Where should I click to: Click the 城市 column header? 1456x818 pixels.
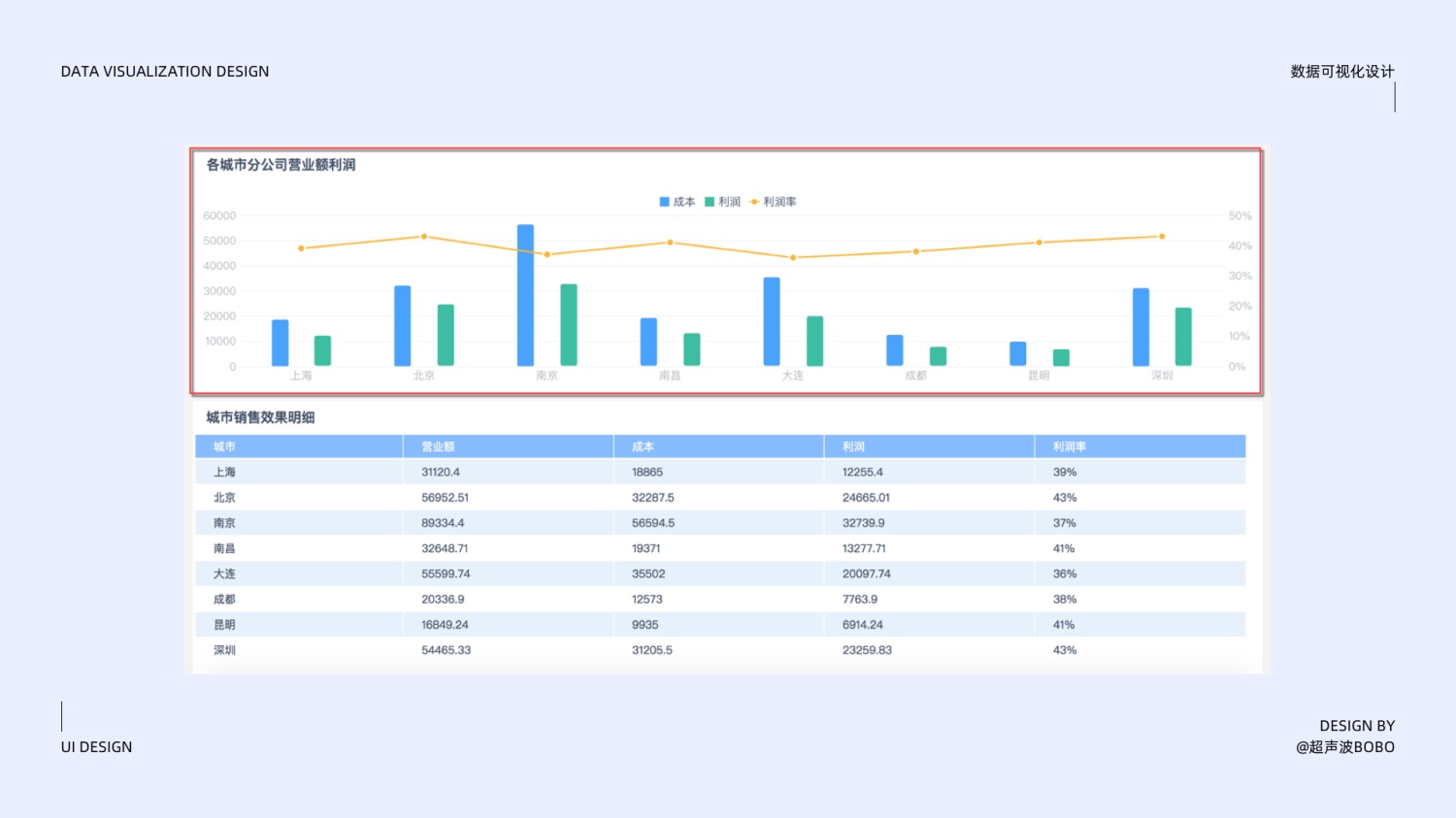click(299, 446)
